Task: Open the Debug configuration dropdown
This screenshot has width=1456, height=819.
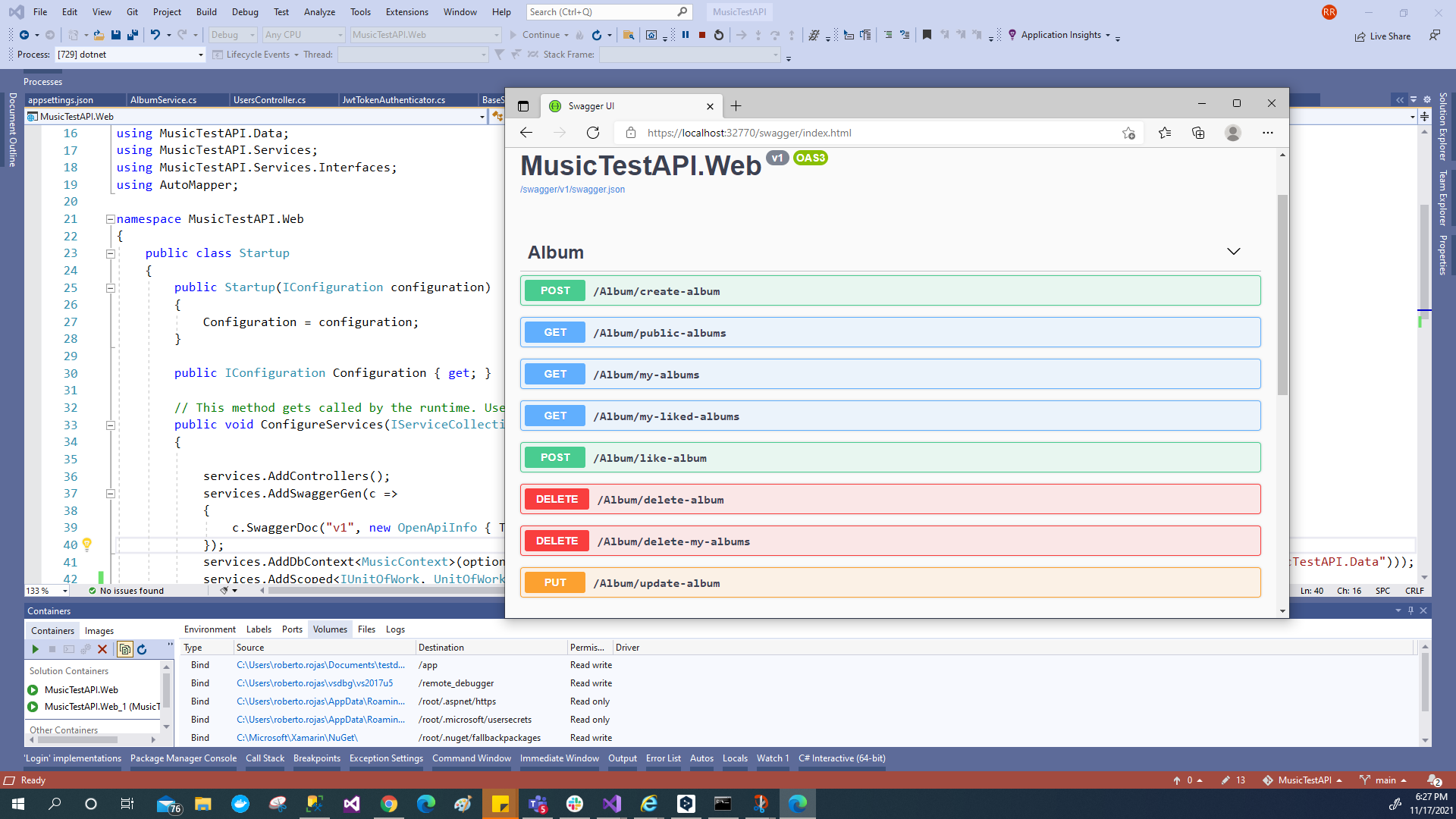Action: 232,35
